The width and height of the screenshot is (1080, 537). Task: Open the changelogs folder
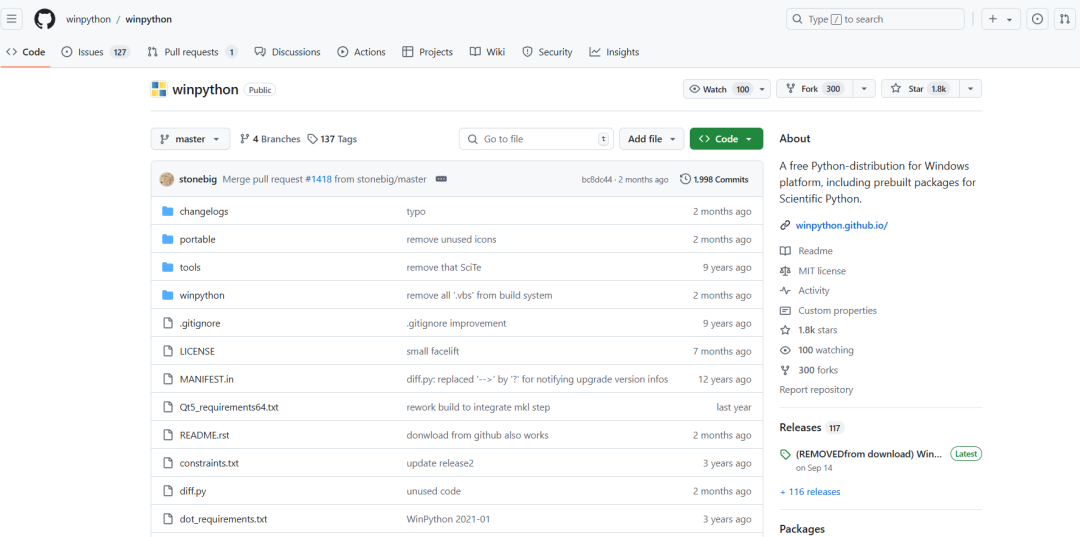[204, 211]
